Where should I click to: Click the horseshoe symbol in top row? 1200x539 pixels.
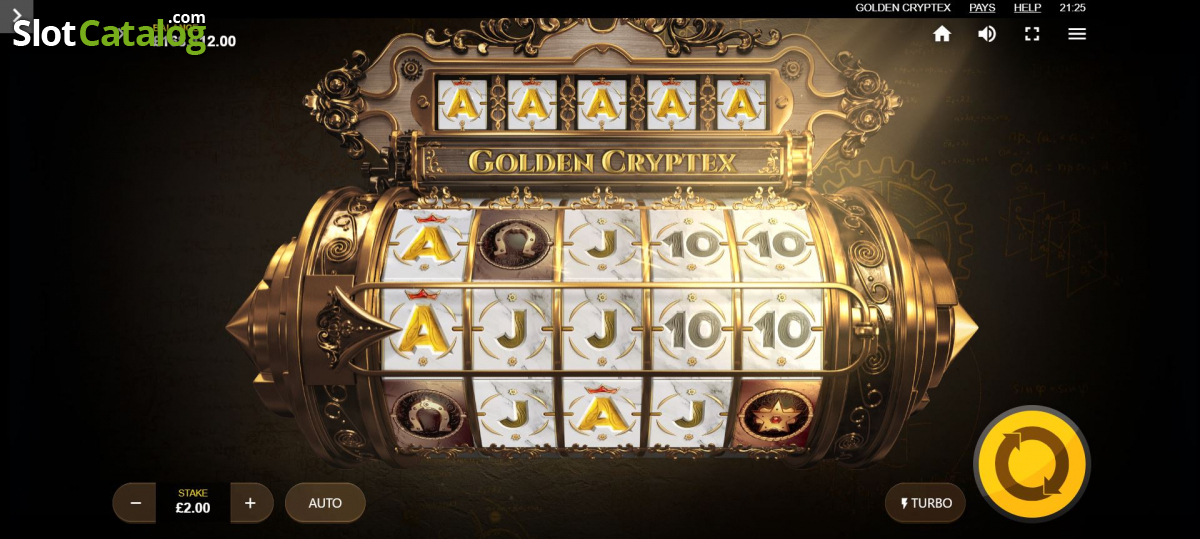(514, 243)
